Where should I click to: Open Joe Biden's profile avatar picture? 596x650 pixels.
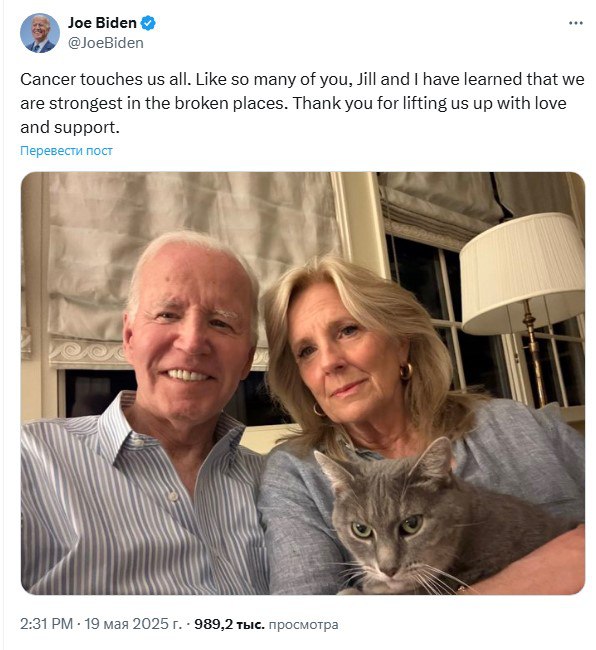tap(40, 33)
